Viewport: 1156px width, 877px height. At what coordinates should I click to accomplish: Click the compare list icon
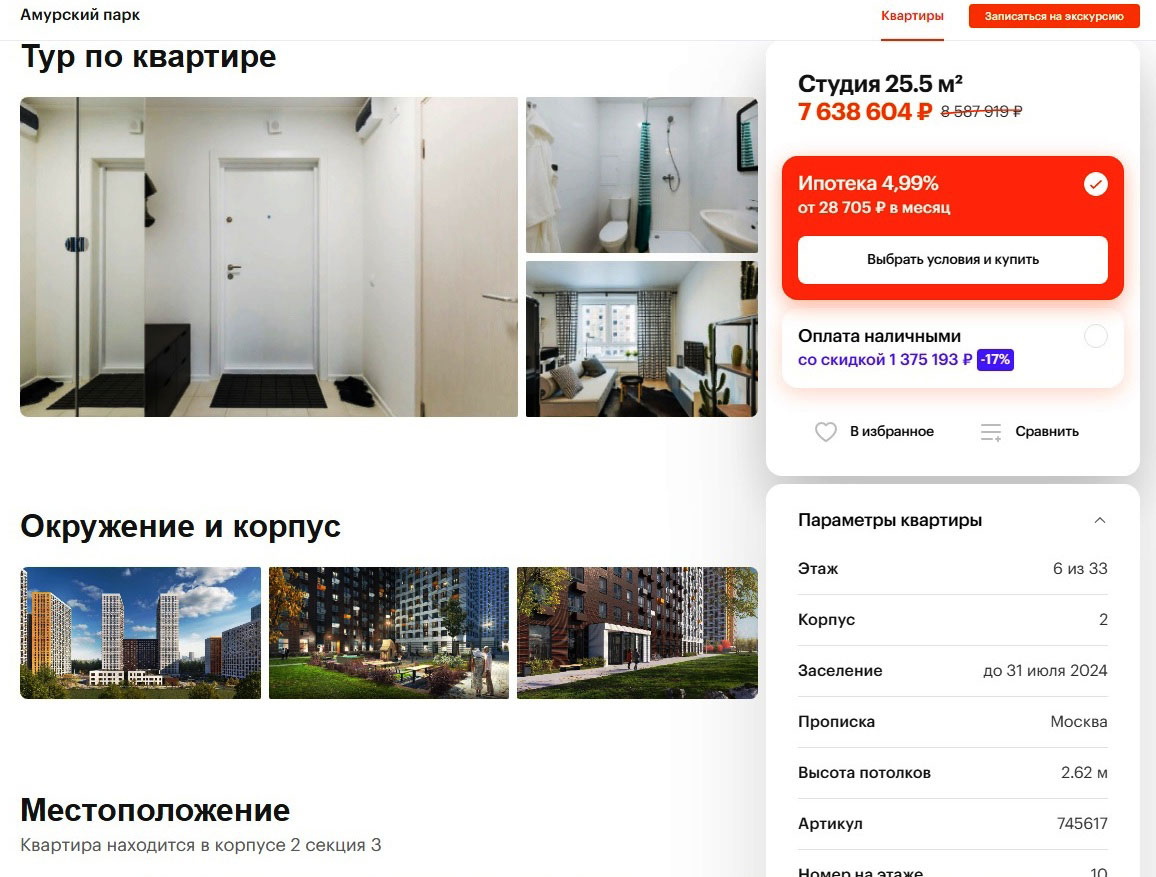pos(991,432)
